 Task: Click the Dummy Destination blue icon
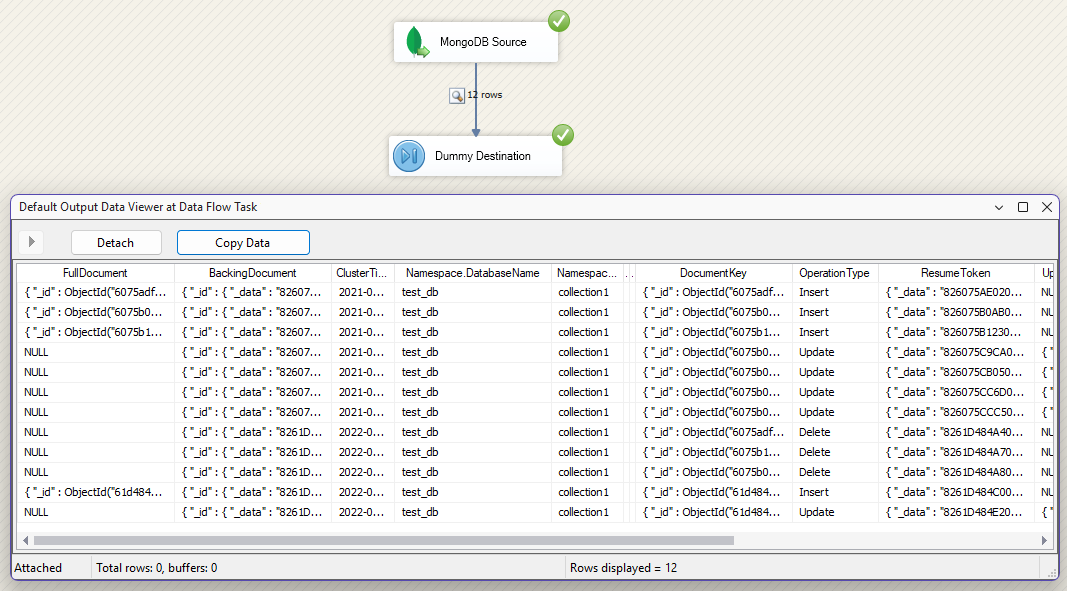pos(409,156)
